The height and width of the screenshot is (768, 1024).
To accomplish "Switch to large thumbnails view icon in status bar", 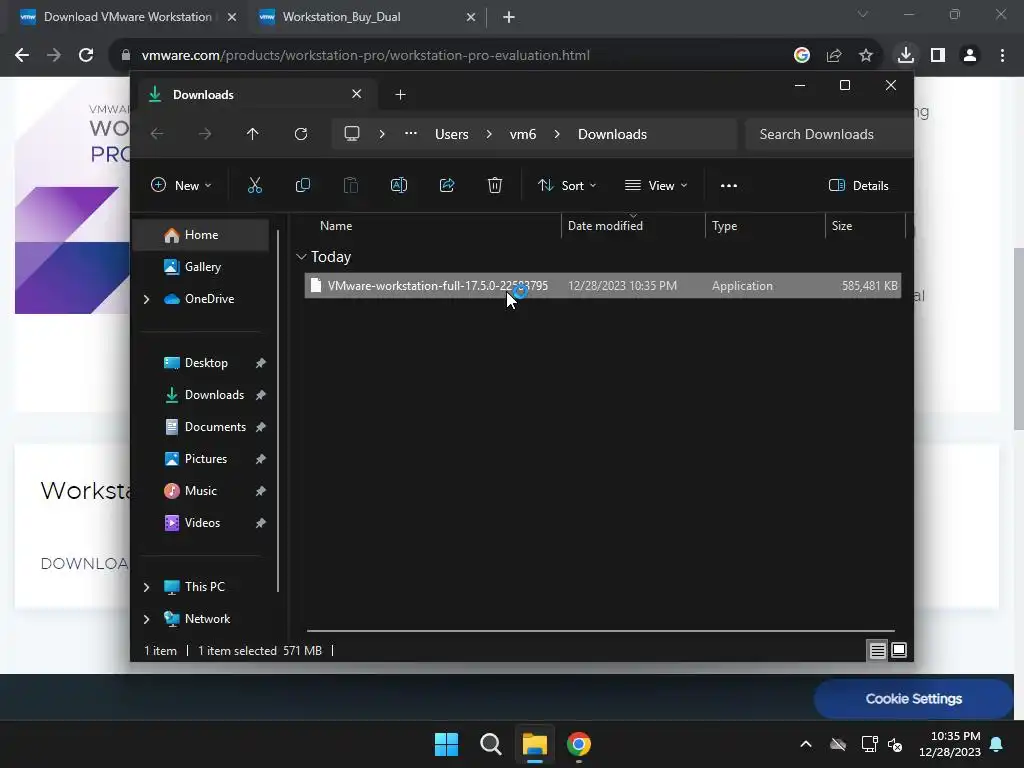I will (899, 650).
